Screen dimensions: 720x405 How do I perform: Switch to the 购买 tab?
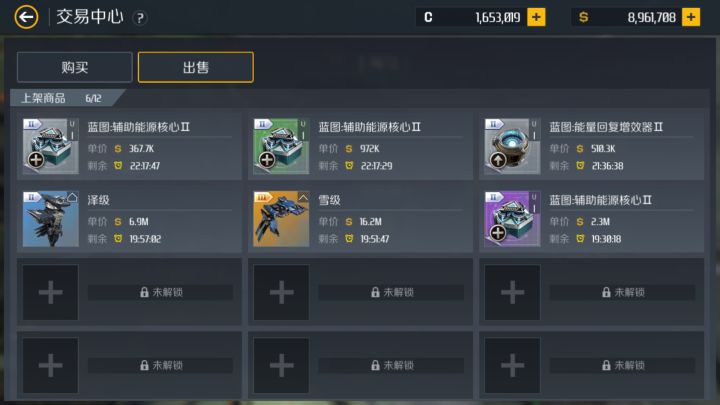pyautogui.click(x=74, y=68)
